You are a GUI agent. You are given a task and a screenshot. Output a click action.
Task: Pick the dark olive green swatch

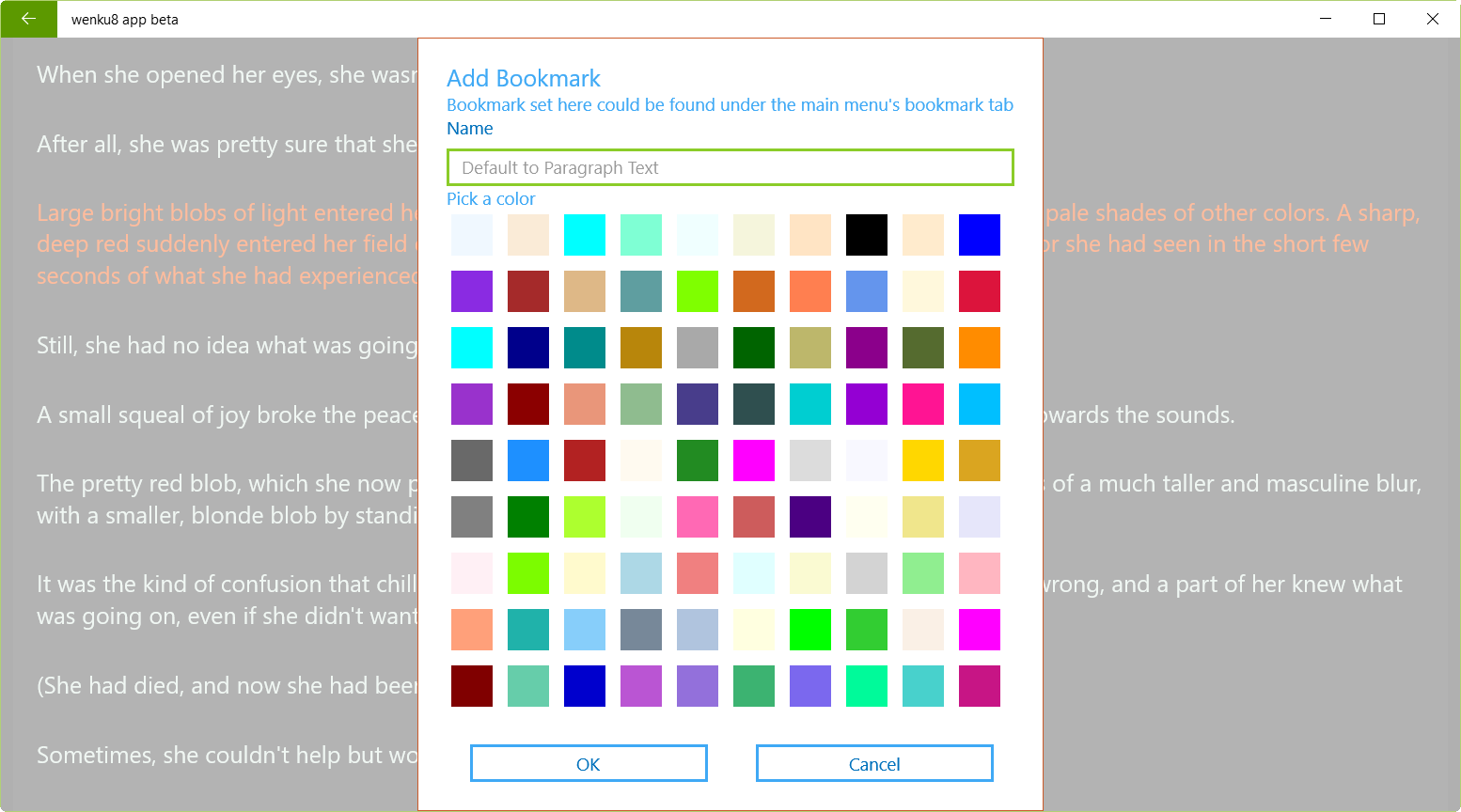point(922,348)
